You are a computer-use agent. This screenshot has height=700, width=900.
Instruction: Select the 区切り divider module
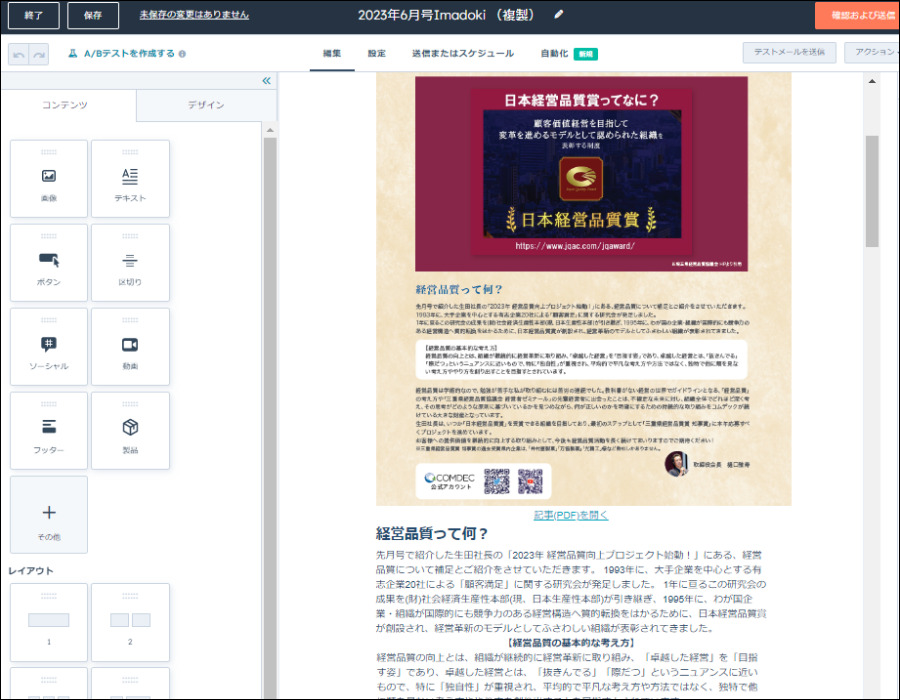[130, 262]
